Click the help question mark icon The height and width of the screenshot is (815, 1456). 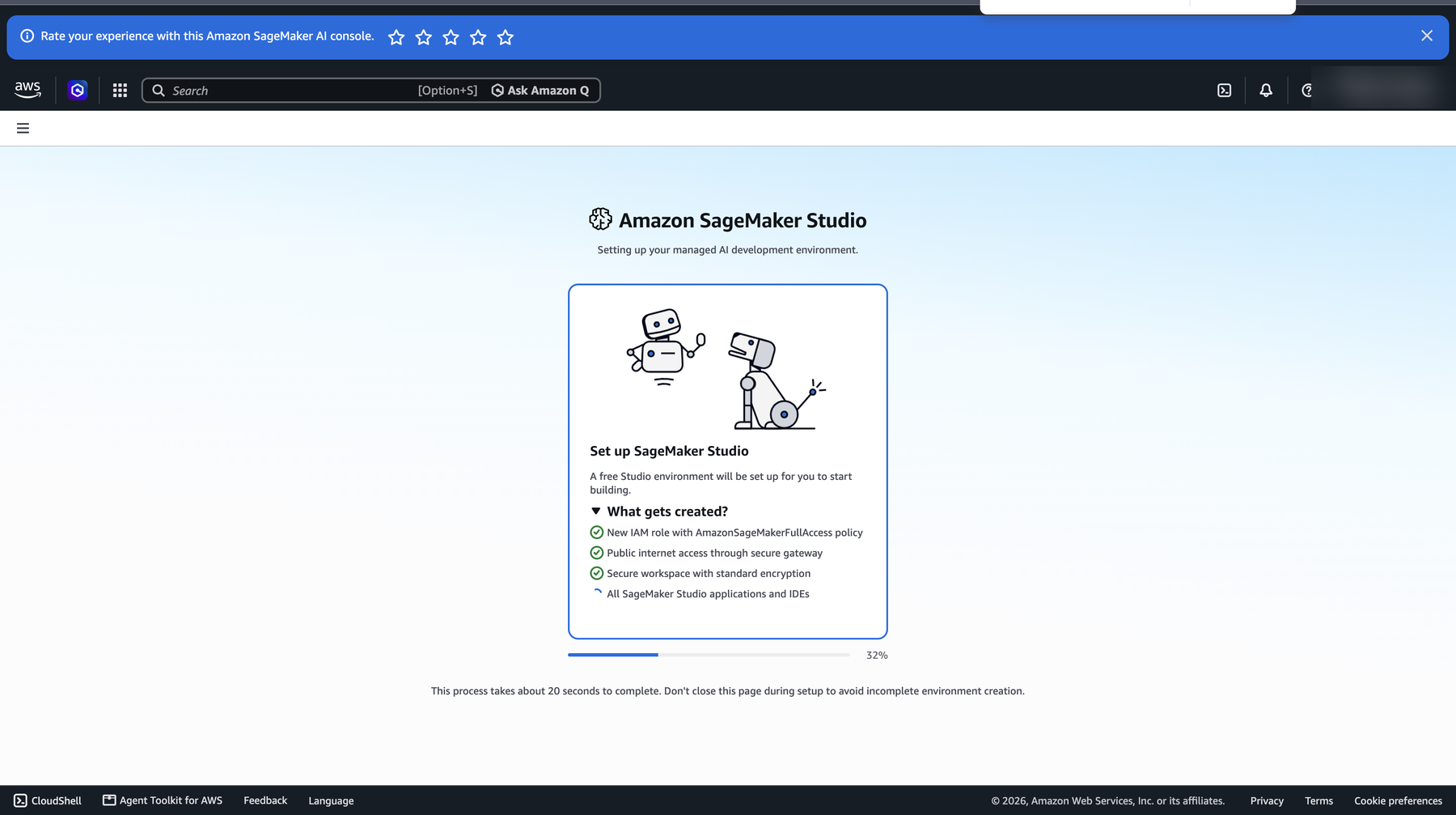tap(1306, 90)
